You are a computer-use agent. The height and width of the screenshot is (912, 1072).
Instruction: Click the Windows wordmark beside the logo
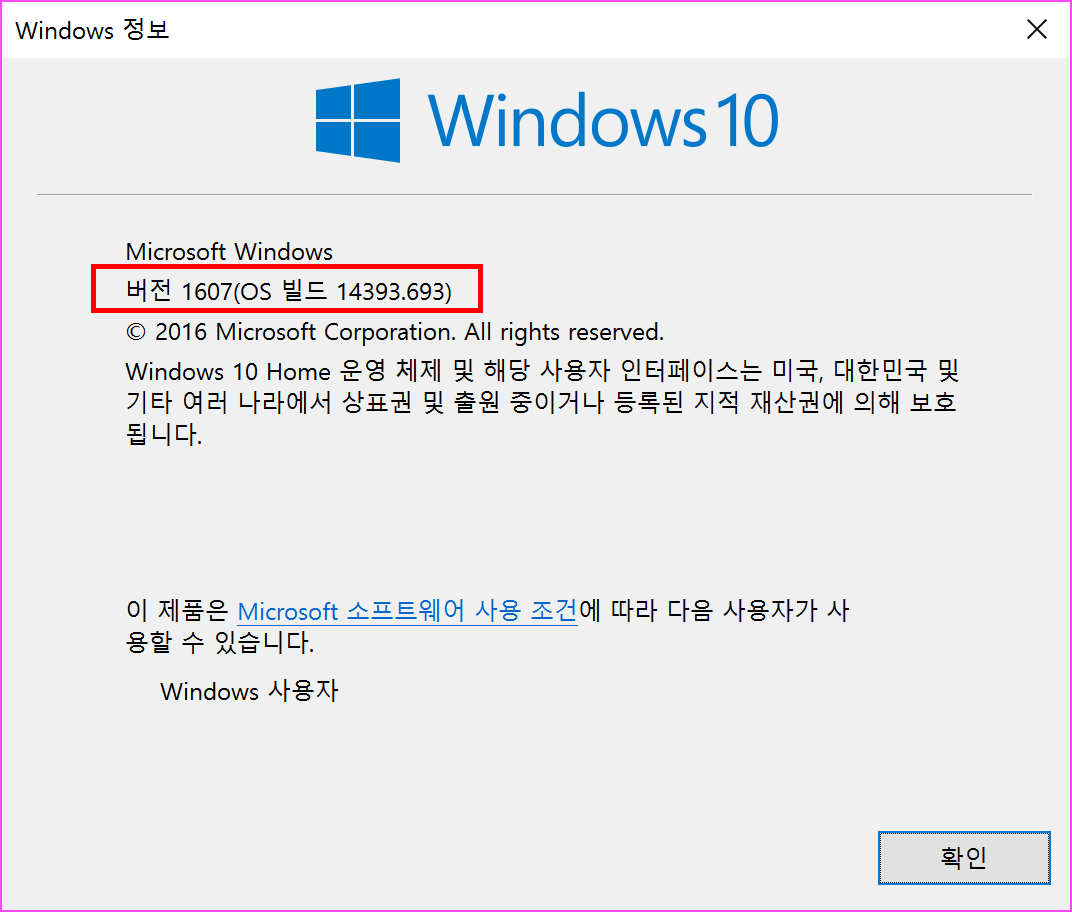pos(567,120)
